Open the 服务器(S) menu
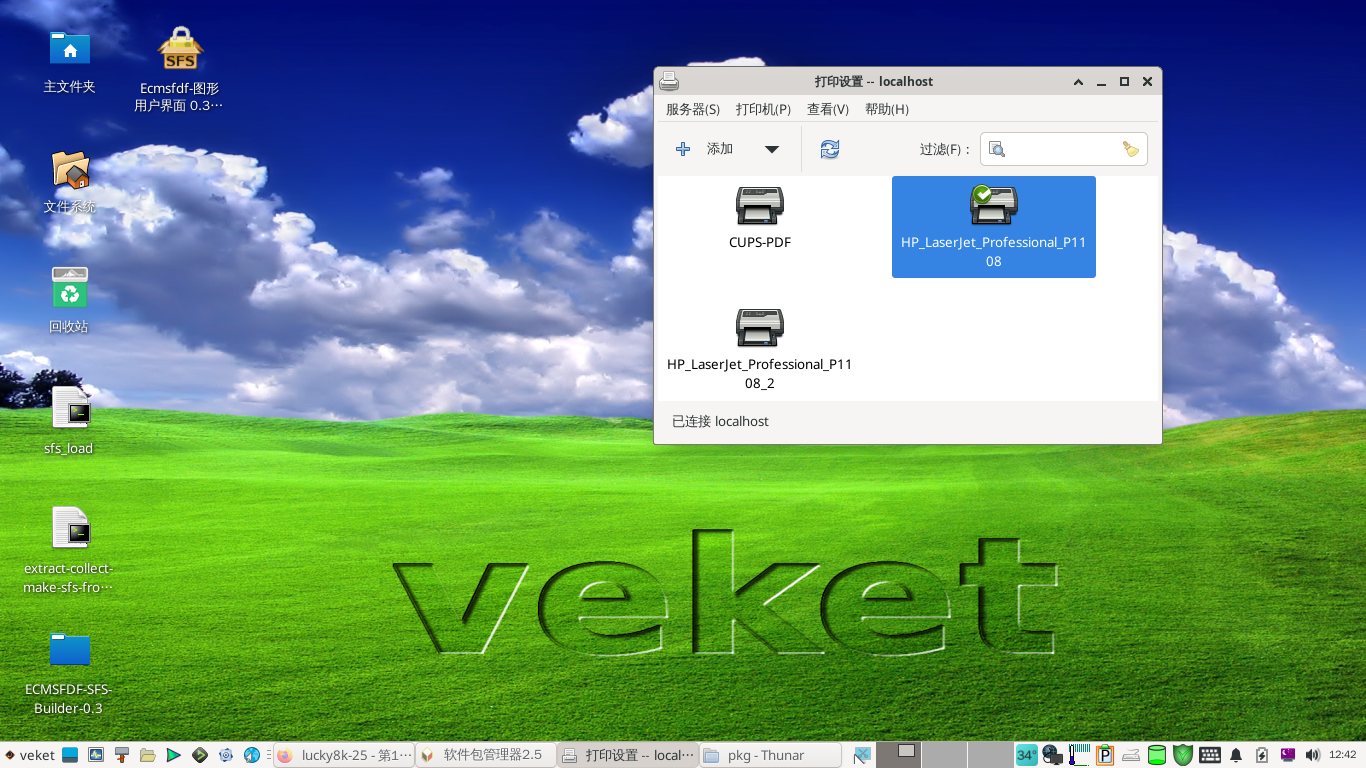Viewport: 1366px width, 768px height. 693,109
